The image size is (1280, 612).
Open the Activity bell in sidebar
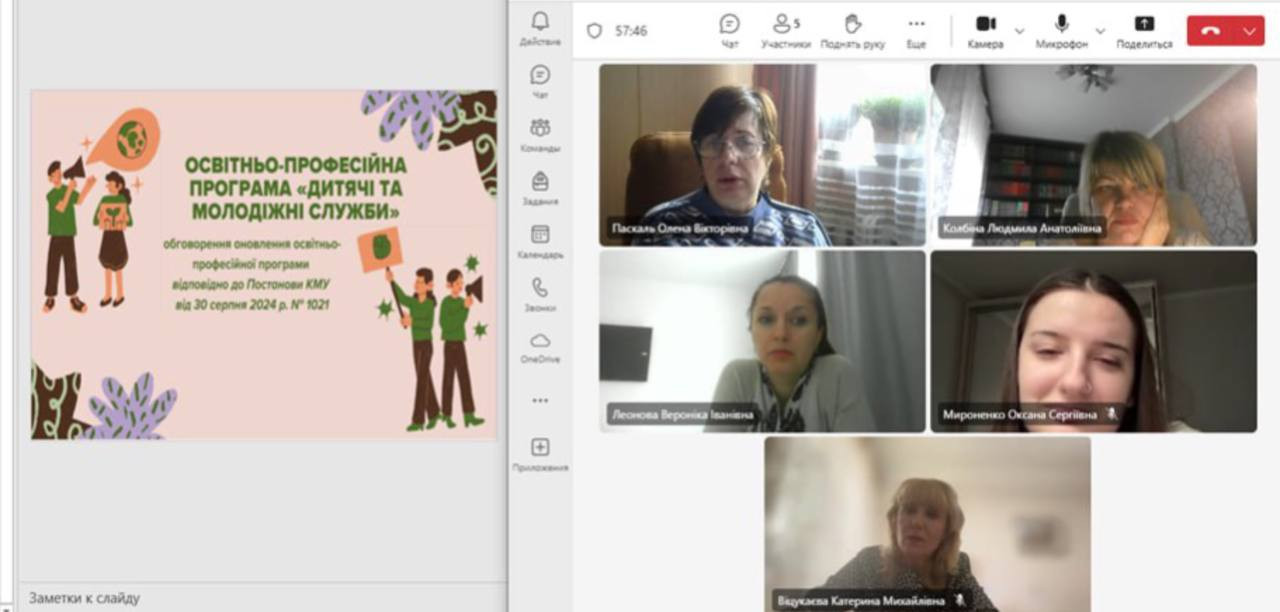tap(540, 27)
